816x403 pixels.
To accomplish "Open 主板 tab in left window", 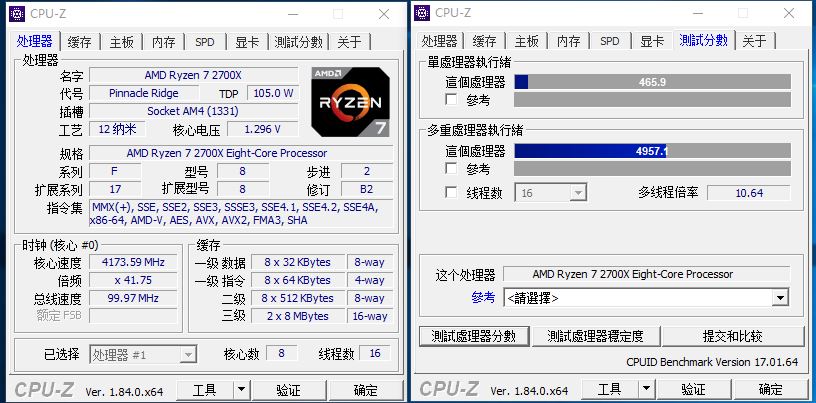I will pos(122,42).
